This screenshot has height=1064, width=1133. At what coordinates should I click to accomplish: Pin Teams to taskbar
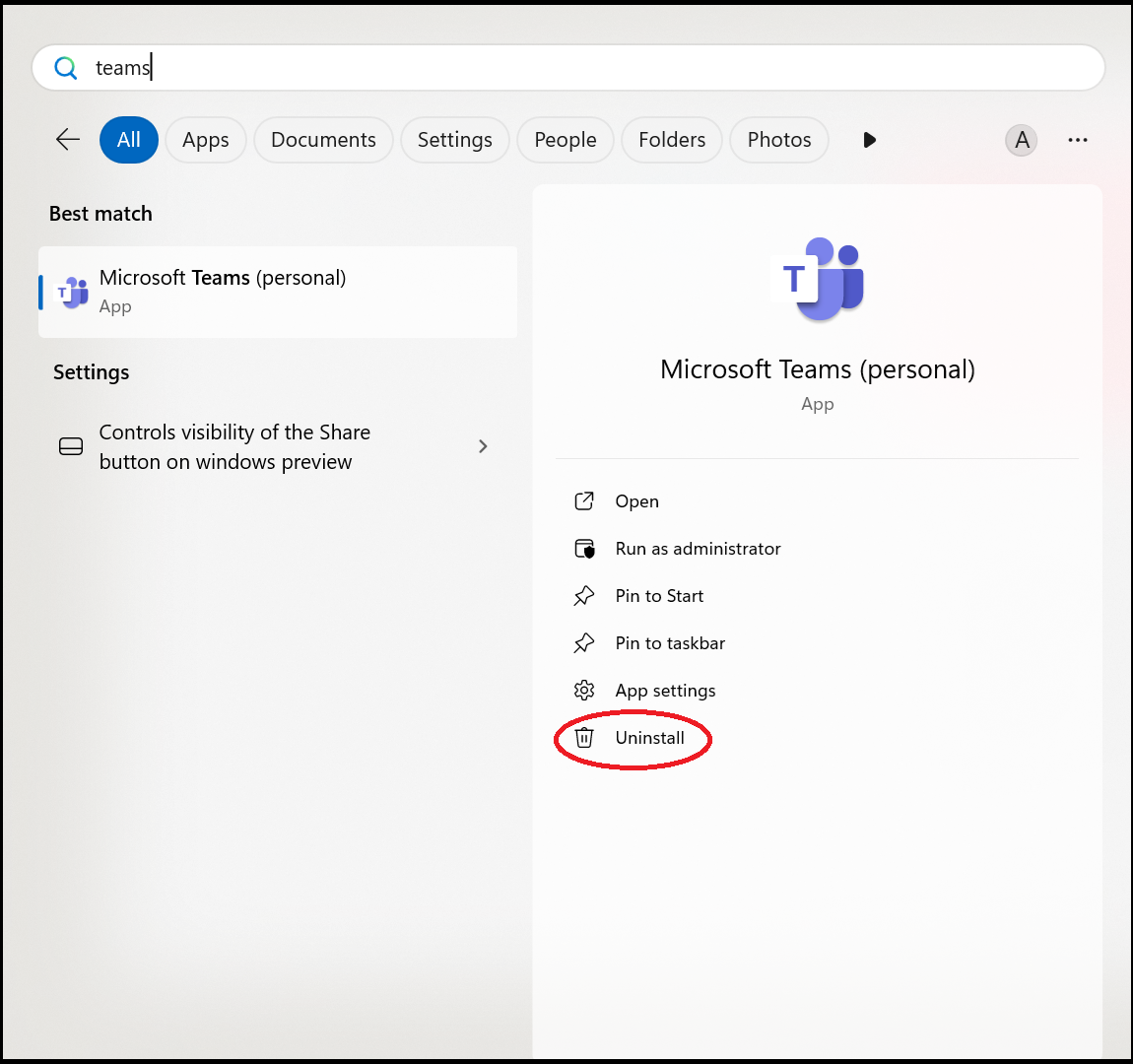(x=670, y=643)
